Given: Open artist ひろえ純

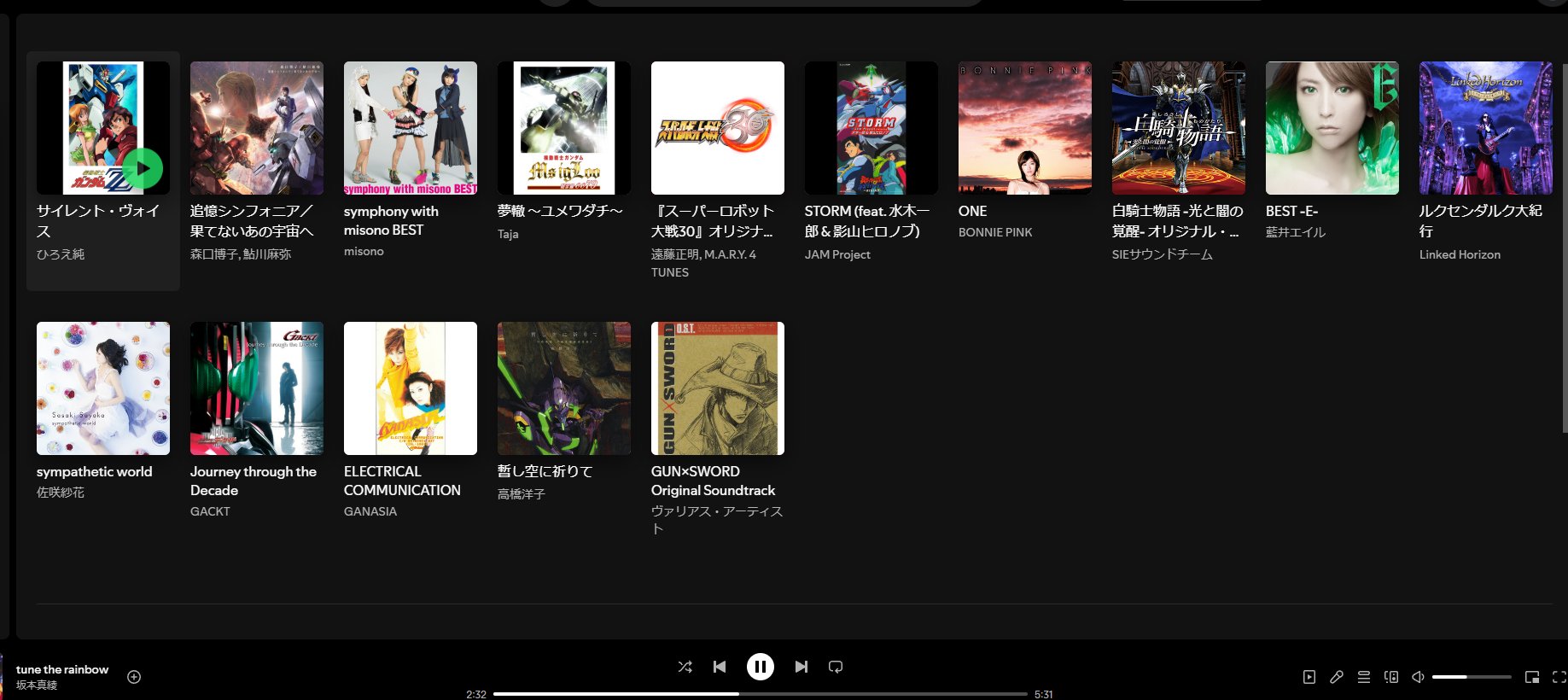Looking at the screenshot, I should point(61,254).
